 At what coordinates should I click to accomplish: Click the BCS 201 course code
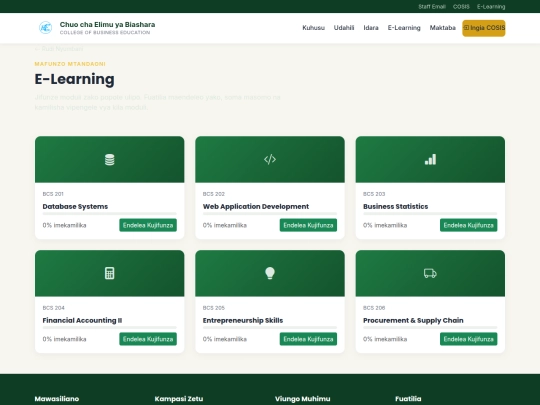[53, 194]
